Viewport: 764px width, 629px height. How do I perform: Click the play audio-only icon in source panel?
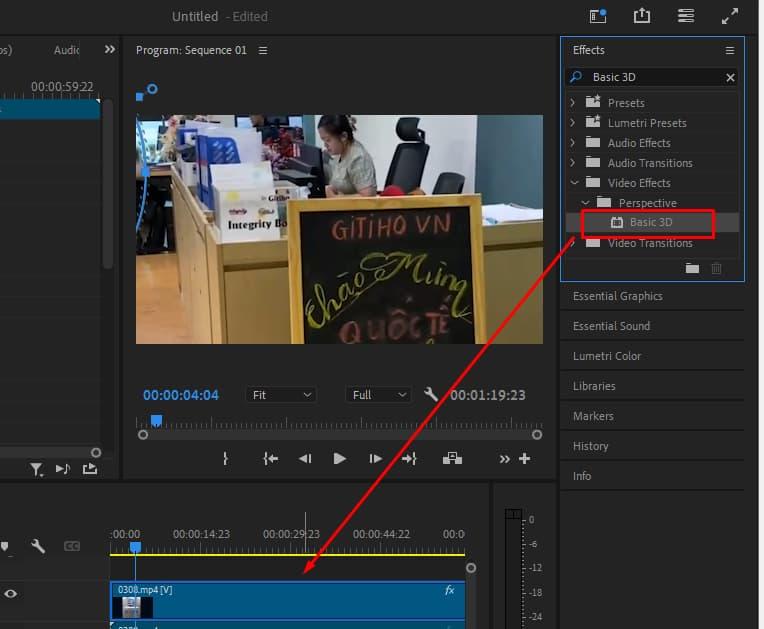[x=63, y=469]
